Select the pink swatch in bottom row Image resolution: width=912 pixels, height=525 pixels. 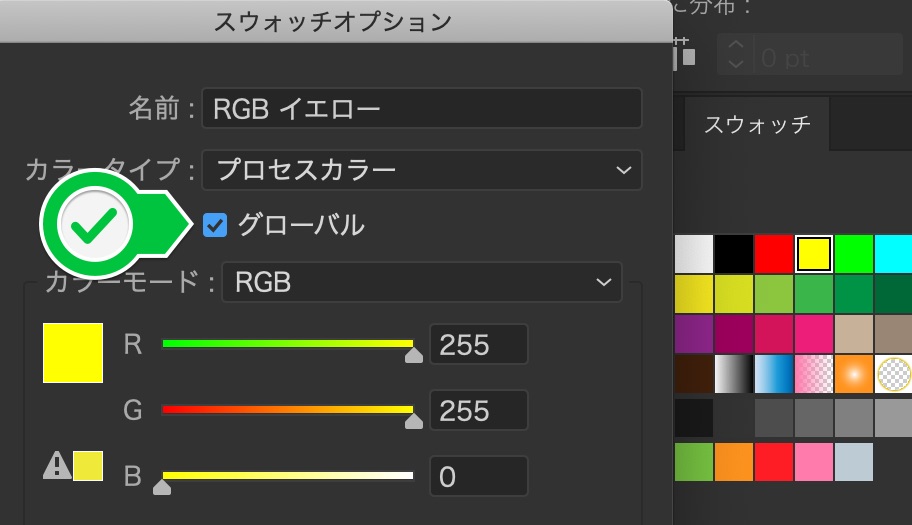pos(814,462)
